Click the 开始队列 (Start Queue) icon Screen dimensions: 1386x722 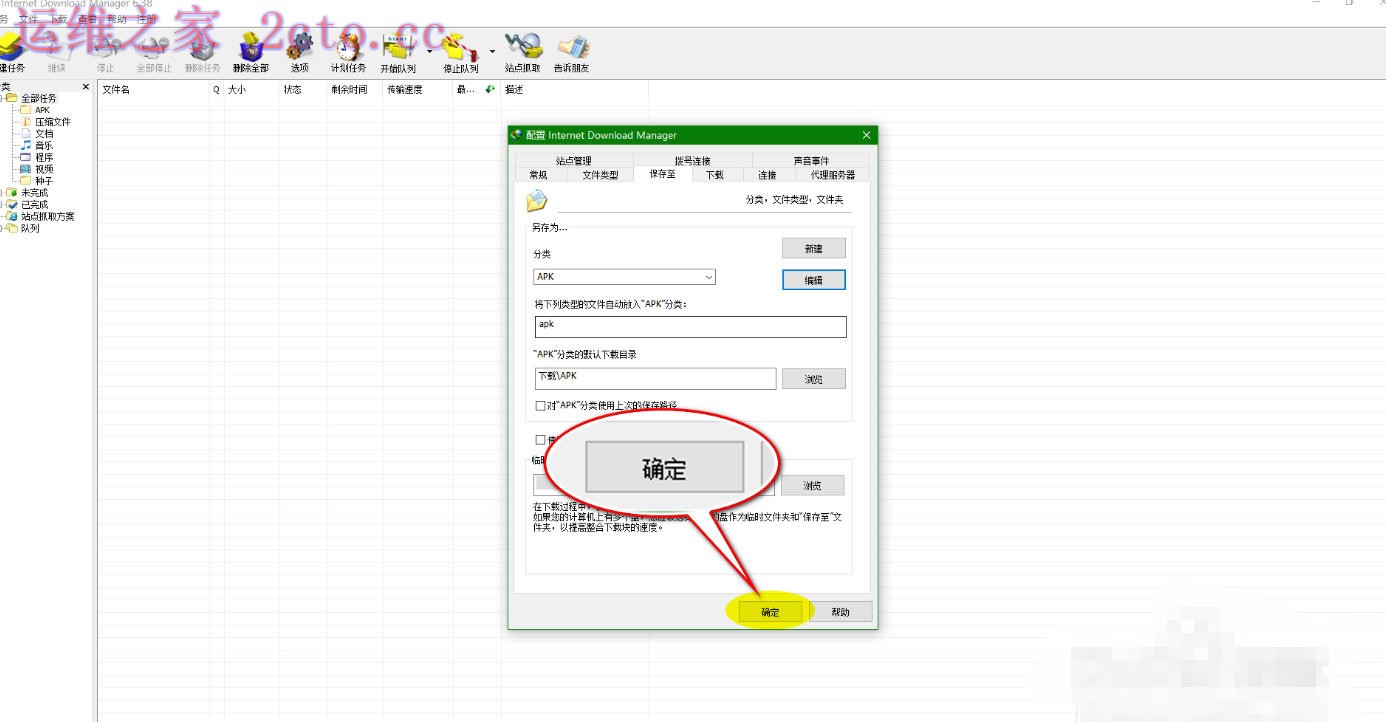coord(398,53)
